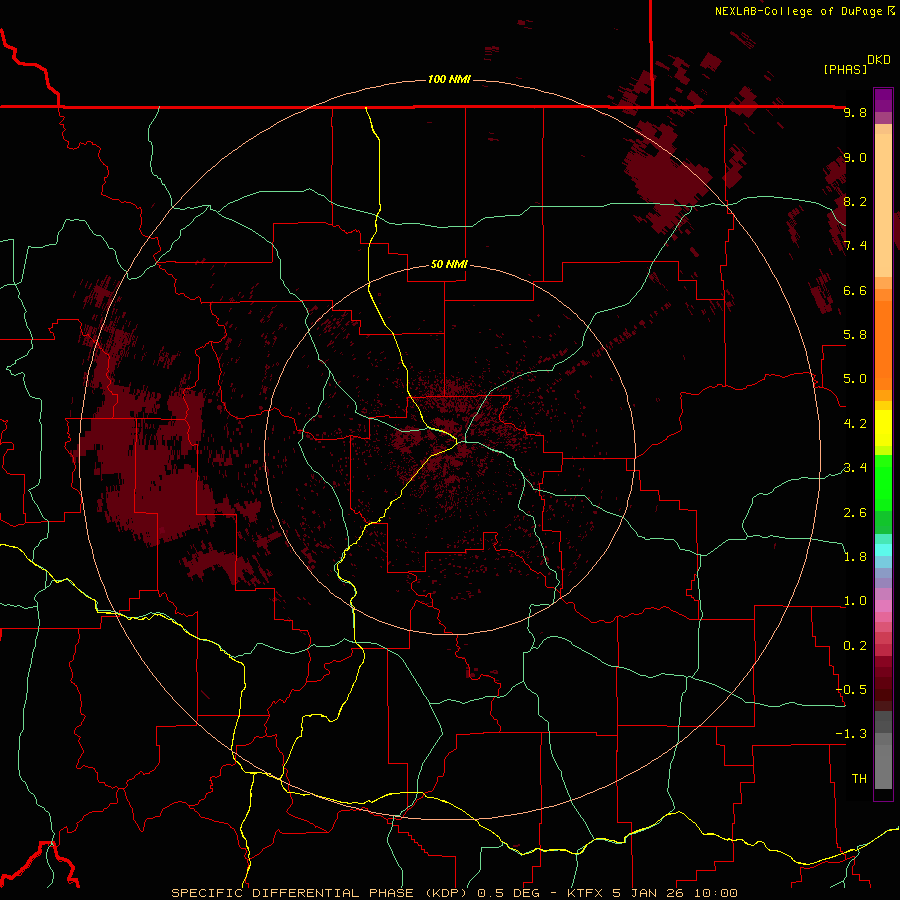Select the 100 NMI range ring label
Screen dimensions: 900x900
(x=449, y=79)
